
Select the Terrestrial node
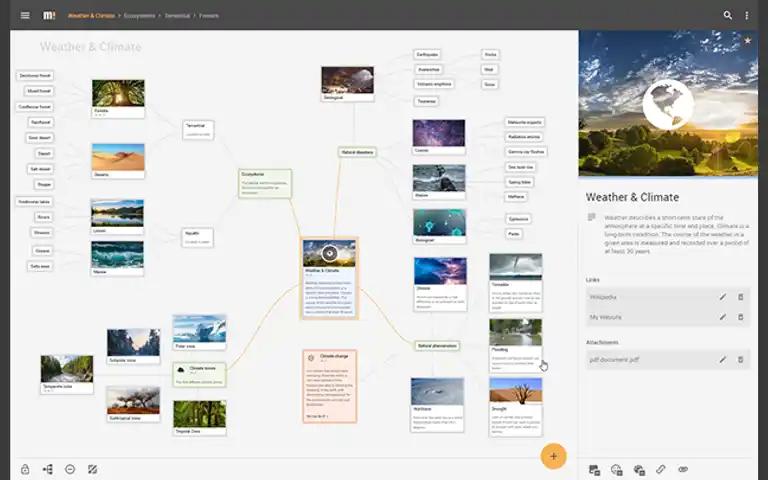click(198, 130)
